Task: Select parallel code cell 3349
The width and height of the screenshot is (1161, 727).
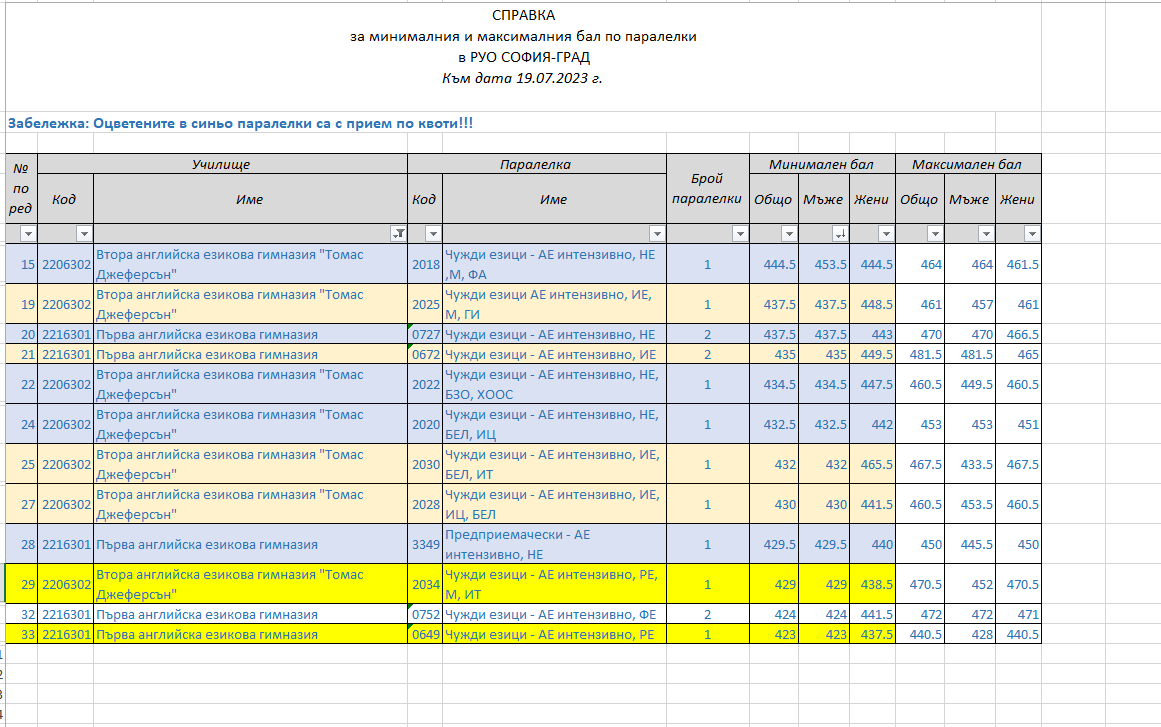Action: [x=424, y=545]
